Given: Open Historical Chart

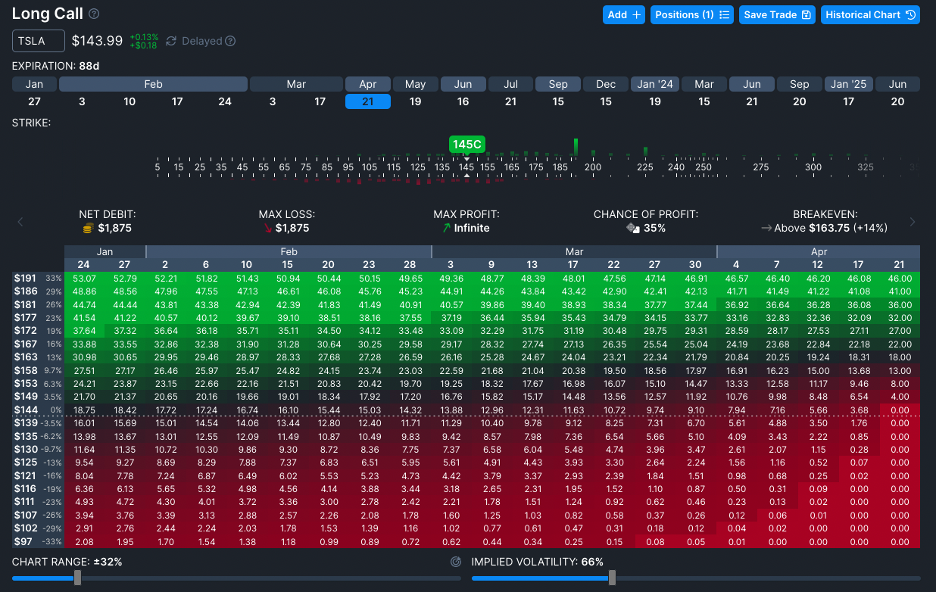Looking at the screenshot, I should [x=870, y=15].
